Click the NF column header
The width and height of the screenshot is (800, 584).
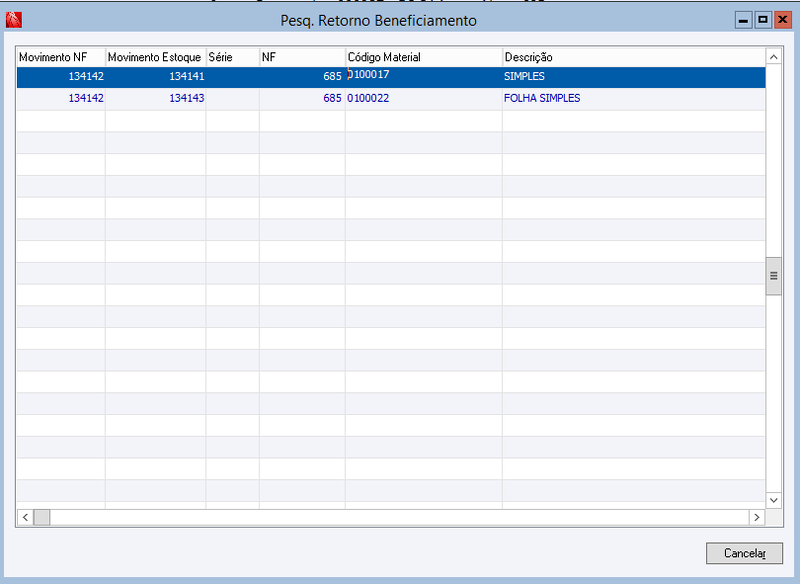(303, 57)
